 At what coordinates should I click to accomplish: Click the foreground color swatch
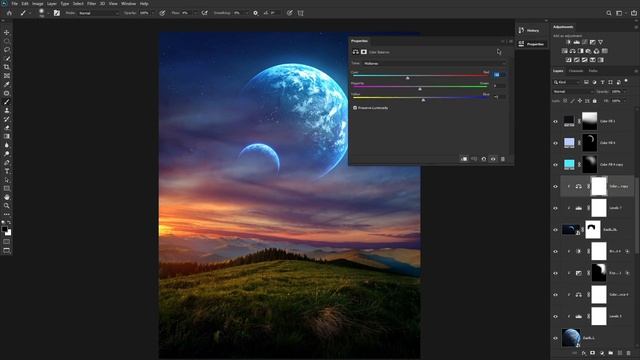point(4,229)
